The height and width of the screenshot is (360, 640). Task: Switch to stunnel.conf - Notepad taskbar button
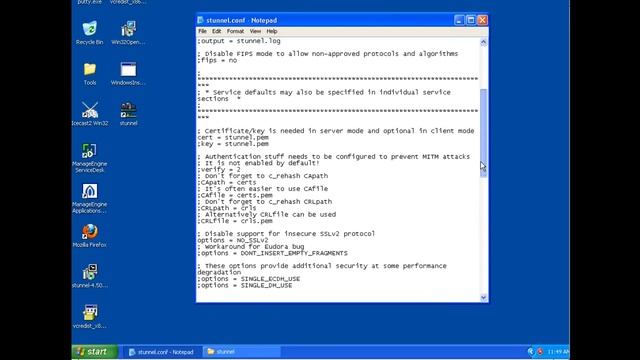point(161,352)
